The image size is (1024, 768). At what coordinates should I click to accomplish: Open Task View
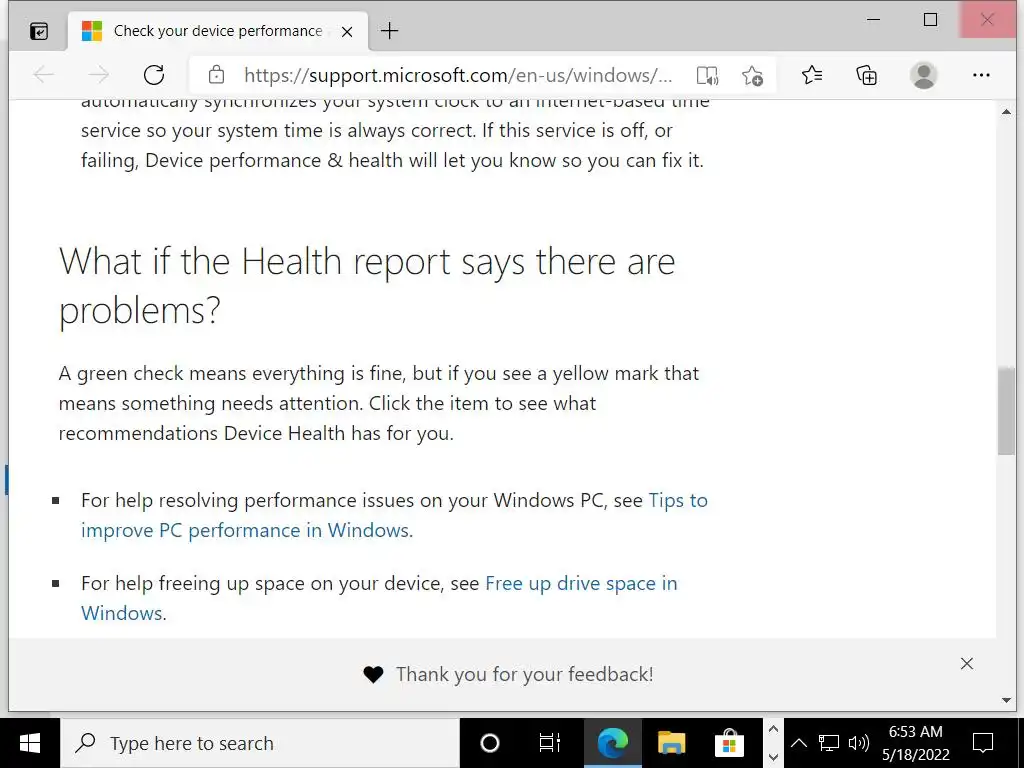pyautogui.click(x=549, y=743)
